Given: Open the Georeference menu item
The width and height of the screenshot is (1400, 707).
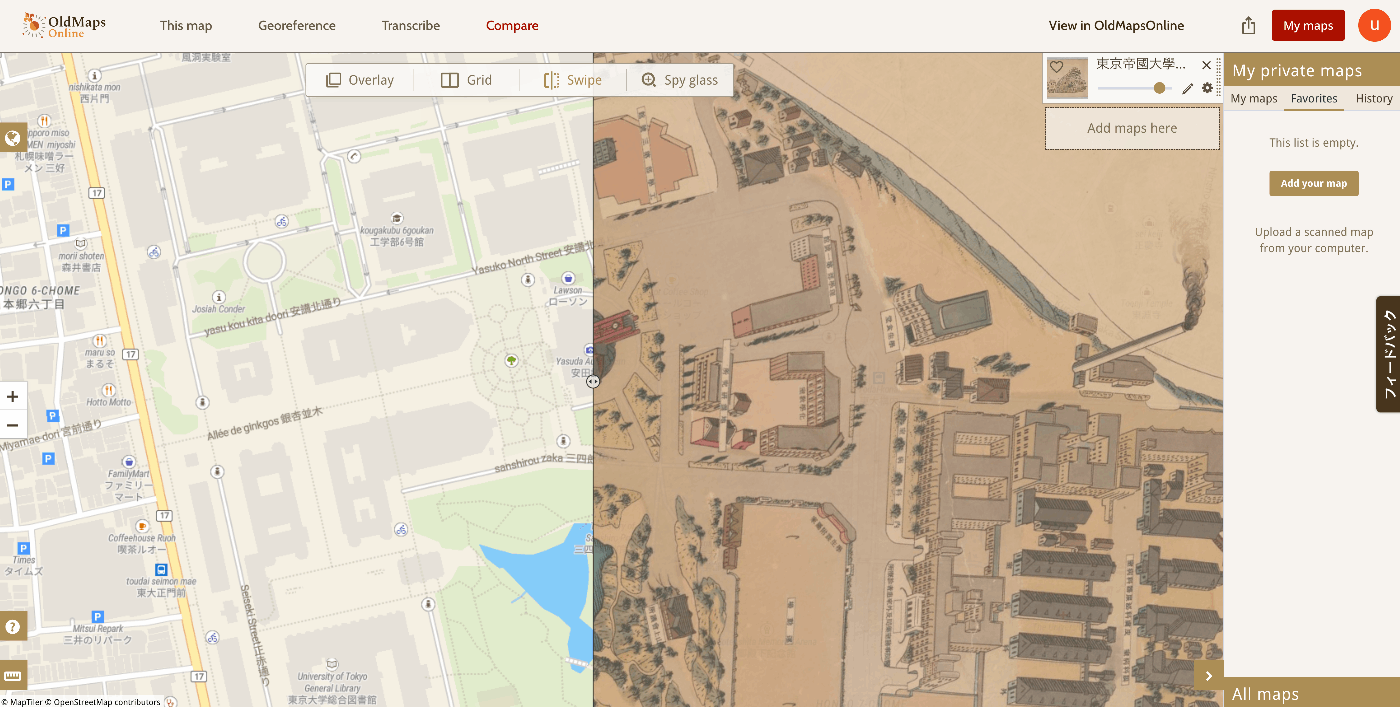Looking at the screenshot, I should click(x=297, y=26).
